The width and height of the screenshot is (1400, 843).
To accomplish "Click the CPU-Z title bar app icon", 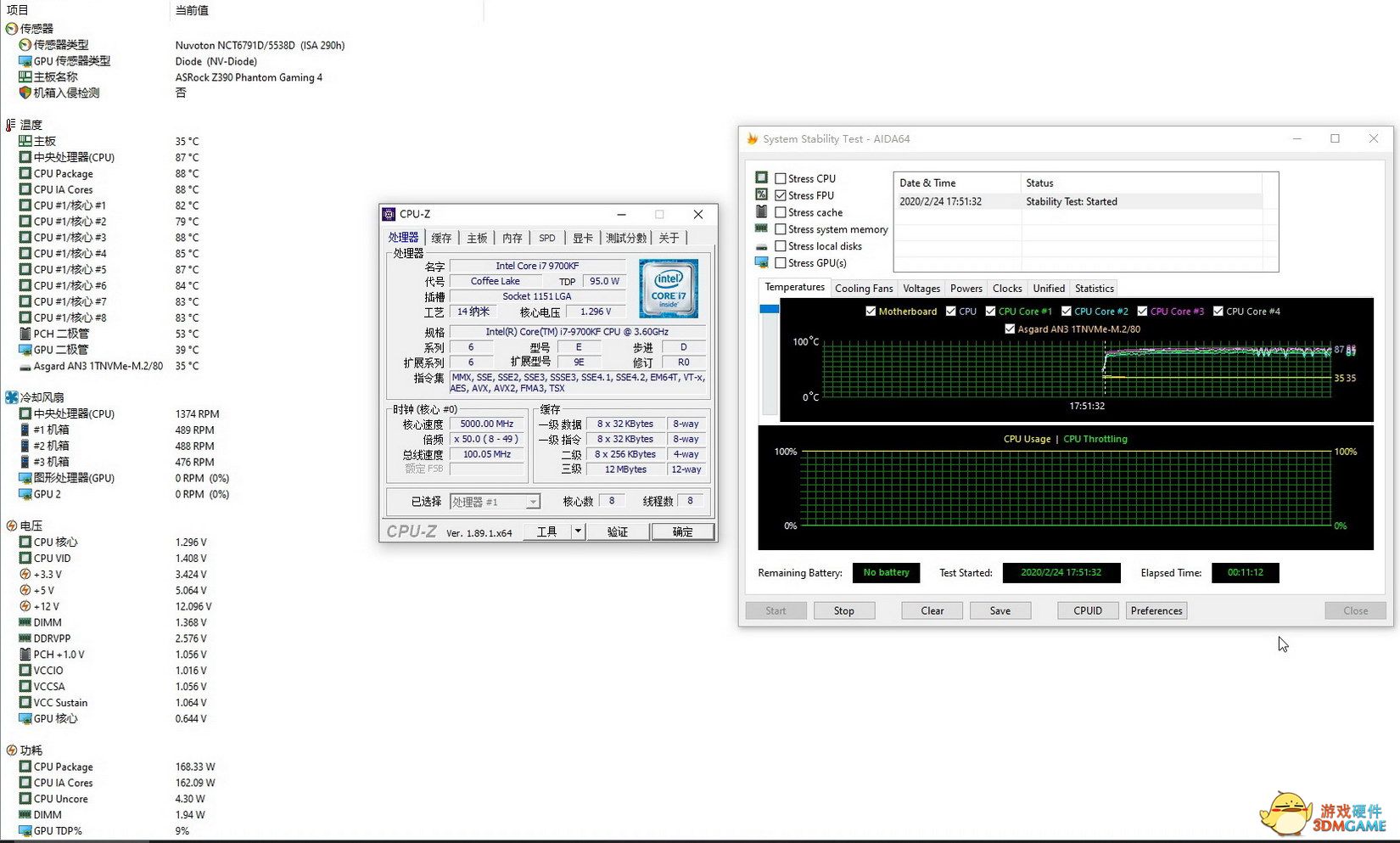I will click(x=389, y=215).
